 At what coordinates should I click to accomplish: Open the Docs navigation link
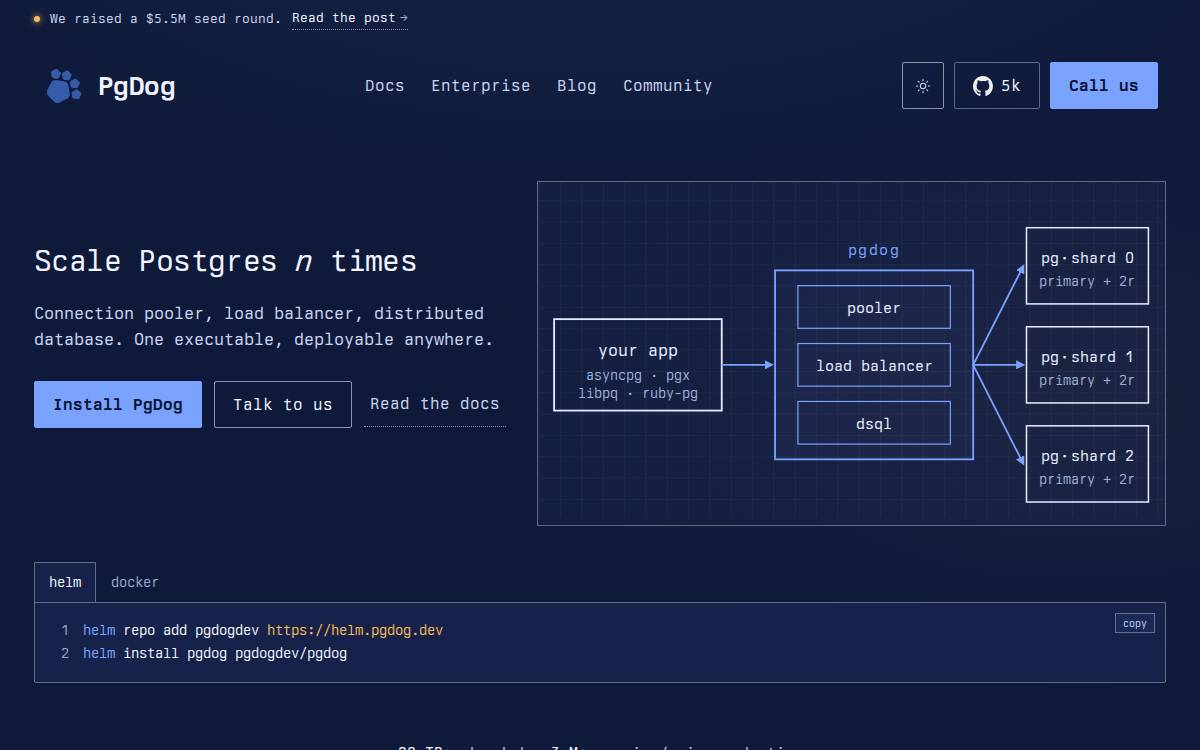coord(385,86)
